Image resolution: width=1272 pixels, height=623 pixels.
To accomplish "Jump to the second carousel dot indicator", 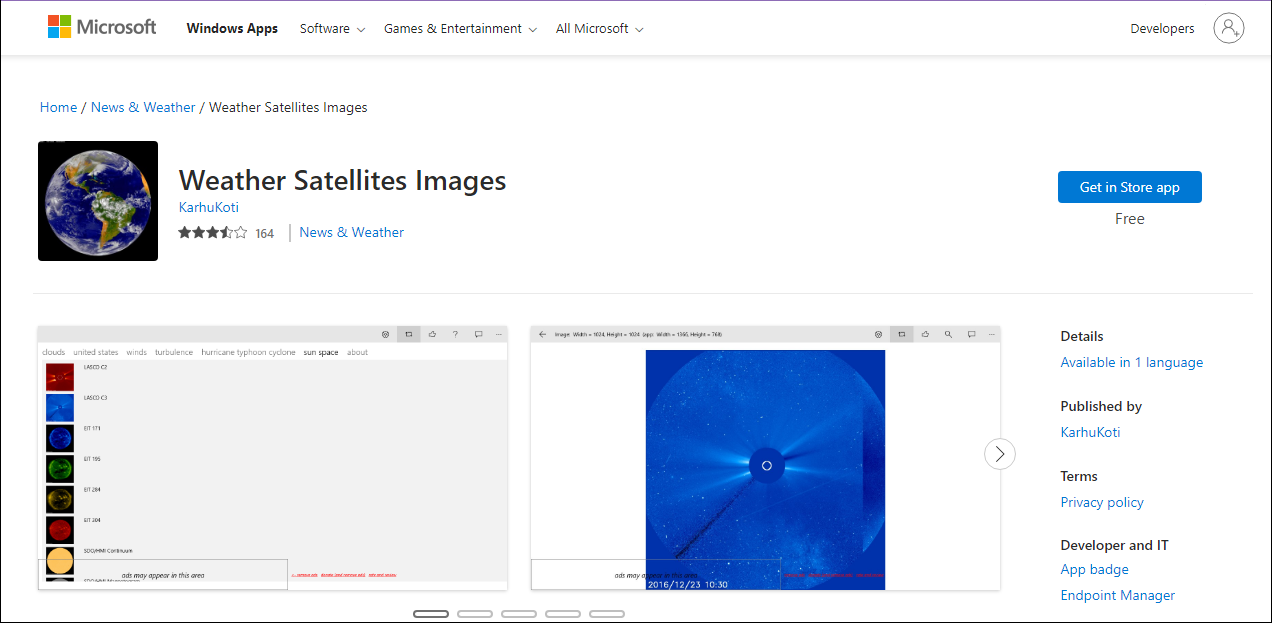I will [x=475, y=613].
